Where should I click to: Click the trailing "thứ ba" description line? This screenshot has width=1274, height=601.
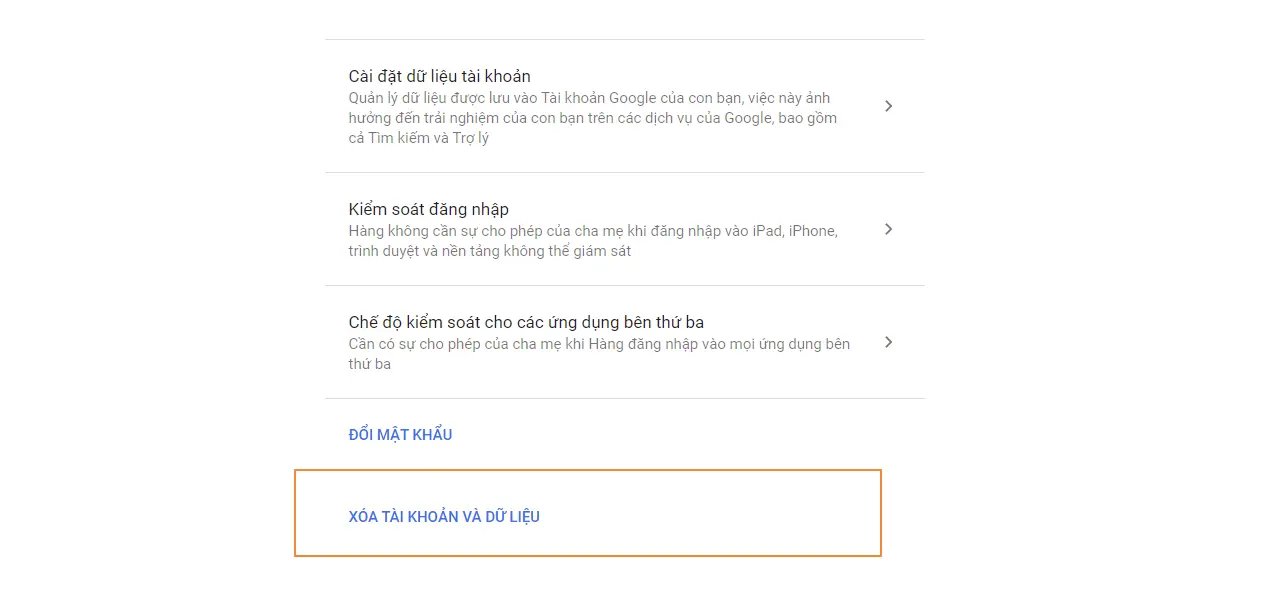tap(369, 364)
